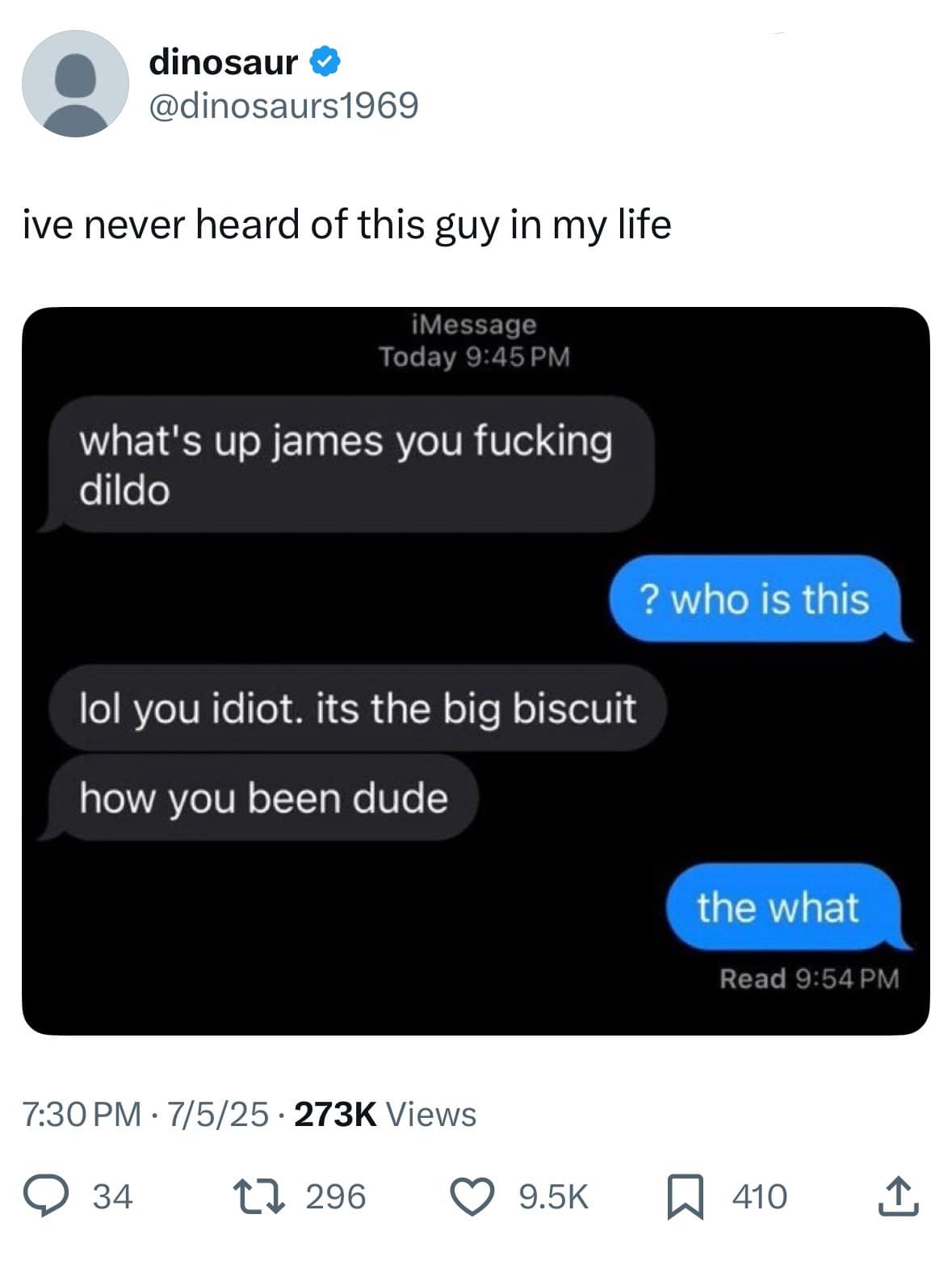Visit the @dinosaurs1969 handle
The width and height of the screenshot is (952, 1269).
(283, 105)
